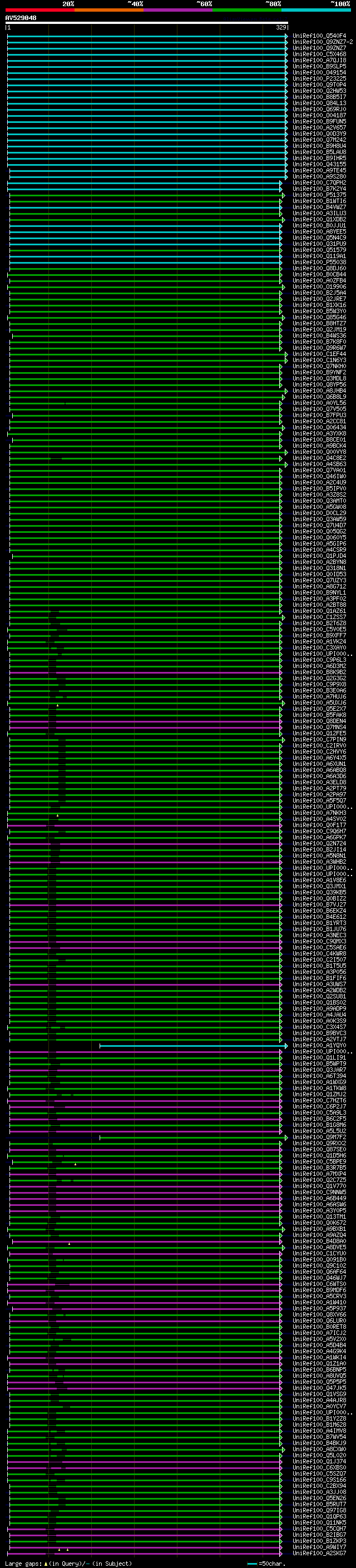This screenshot has width=356, height=1568.
Task: Select label UniRef100_B9FUN5
Action: (319, 122)
